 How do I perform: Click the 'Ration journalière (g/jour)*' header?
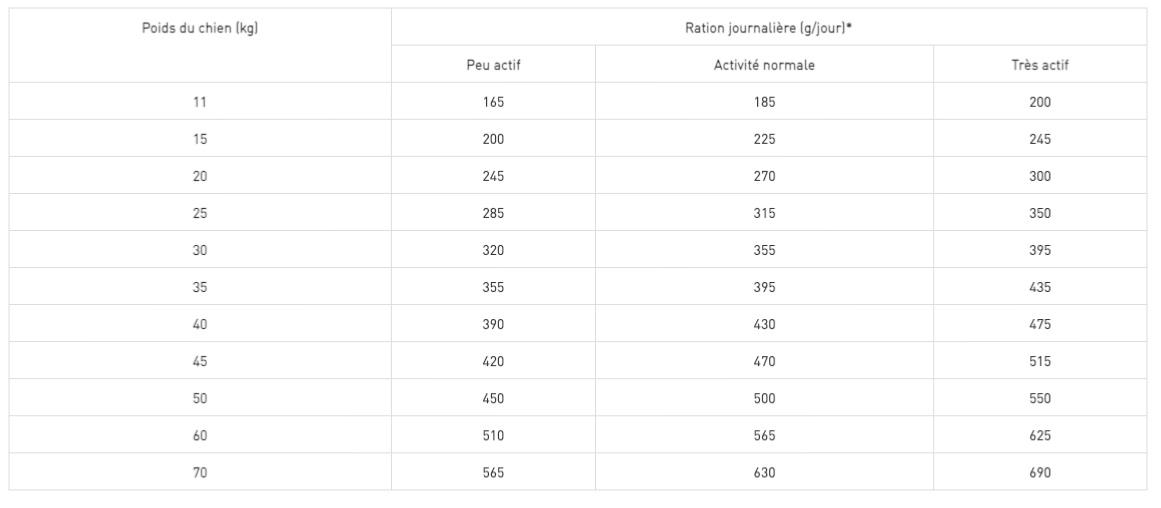pyautogui.click(x=768, y=28)
